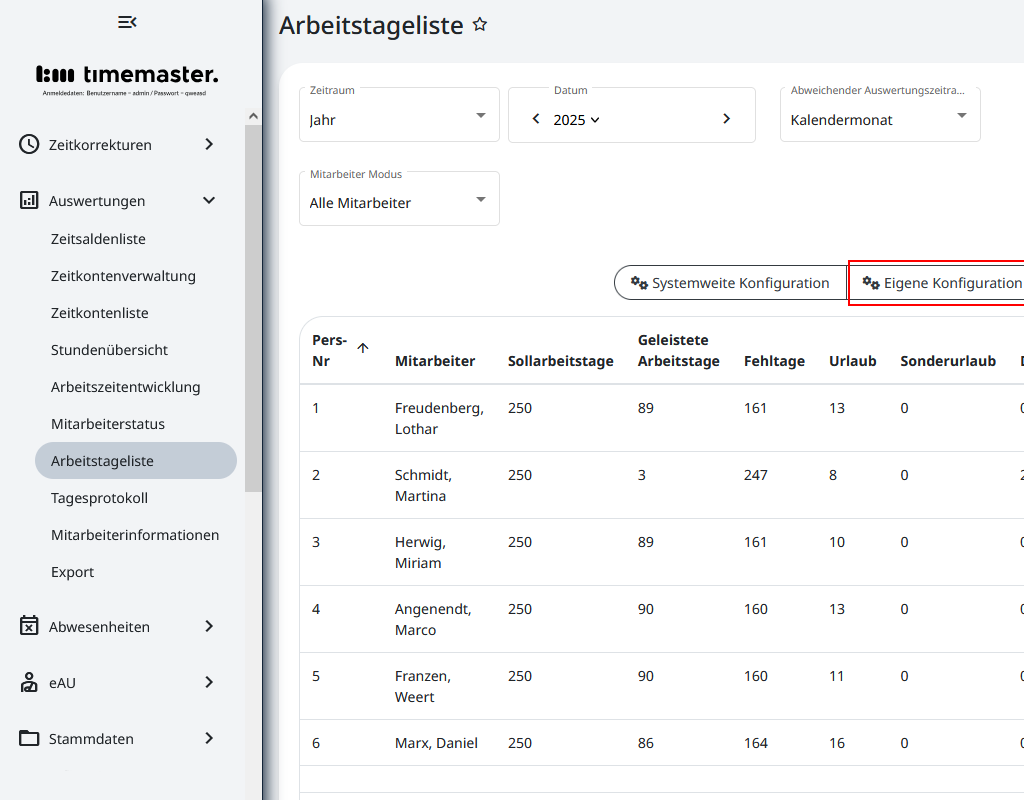
Task: Toggle the sort order on Mitarbeiter column
Action: [437, 361]
